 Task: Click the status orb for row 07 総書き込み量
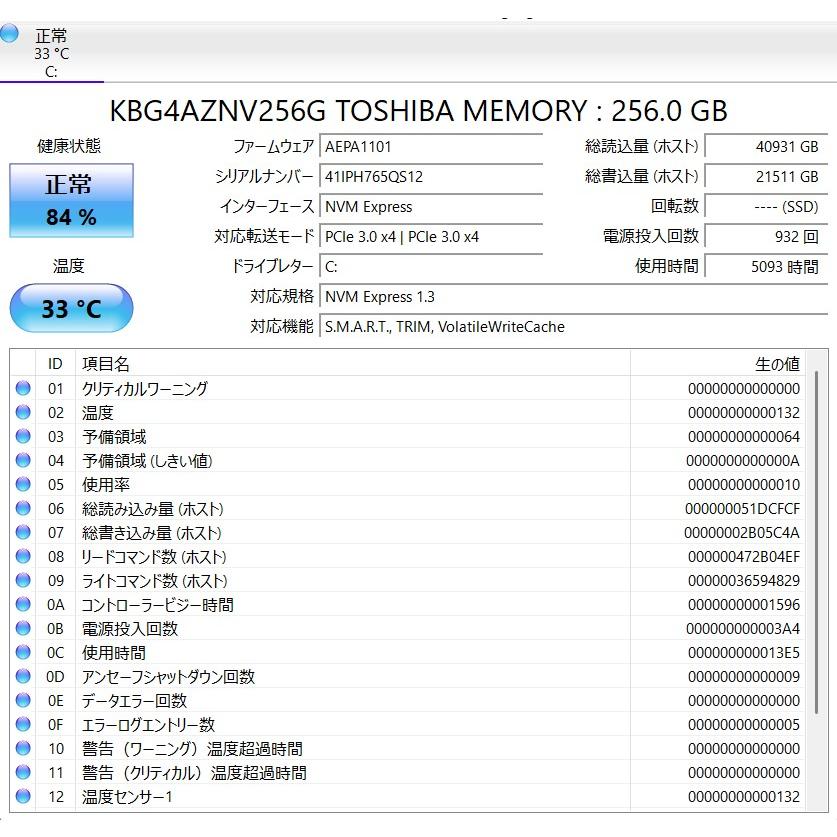(x=23, y=532)
